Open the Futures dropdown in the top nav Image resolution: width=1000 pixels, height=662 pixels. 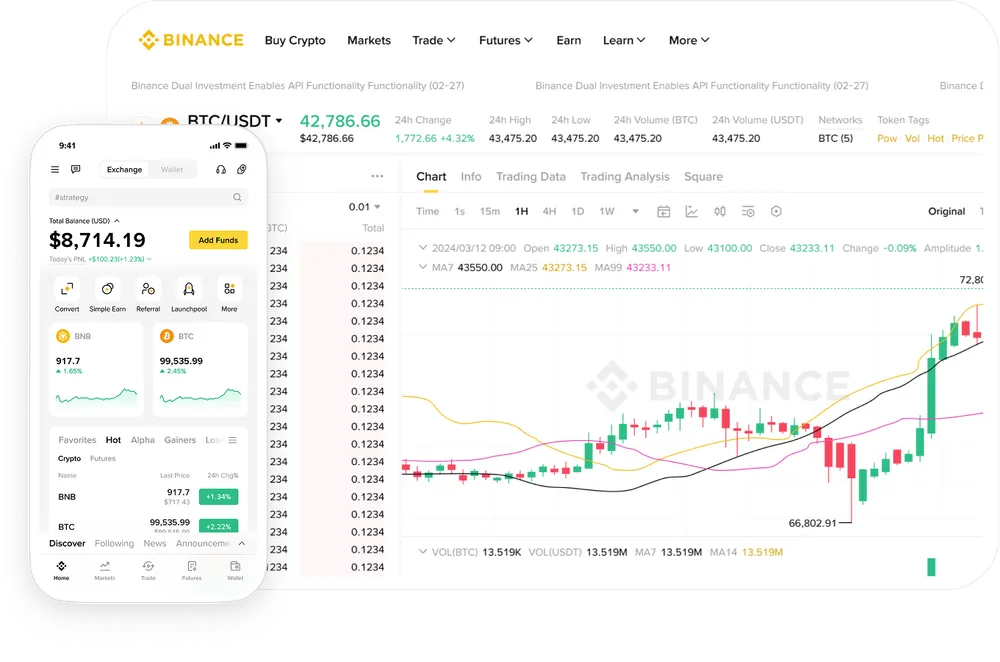[x=506, y=40]
